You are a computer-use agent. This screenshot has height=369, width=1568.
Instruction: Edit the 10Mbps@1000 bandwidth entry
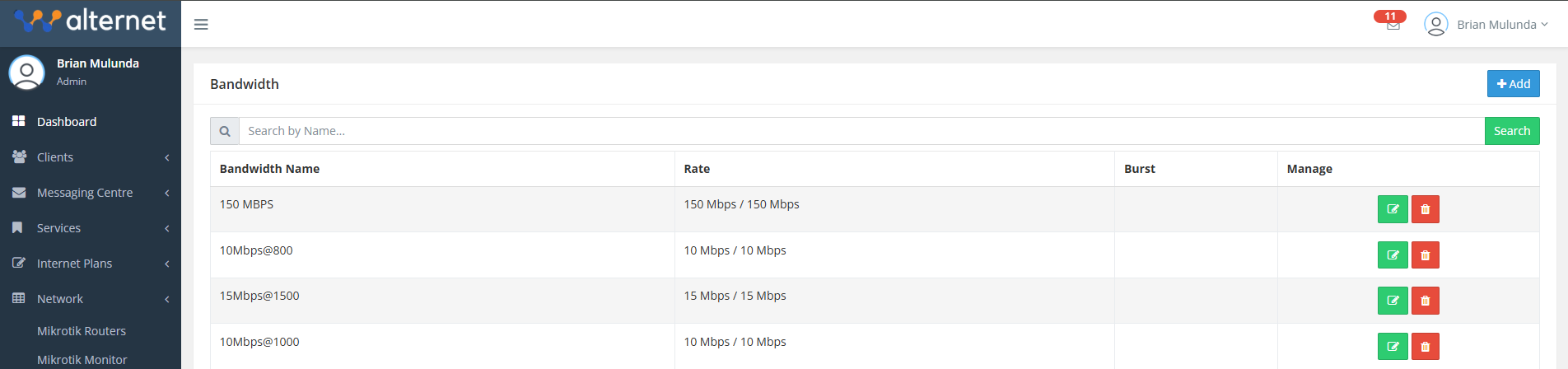[1393, 347]
